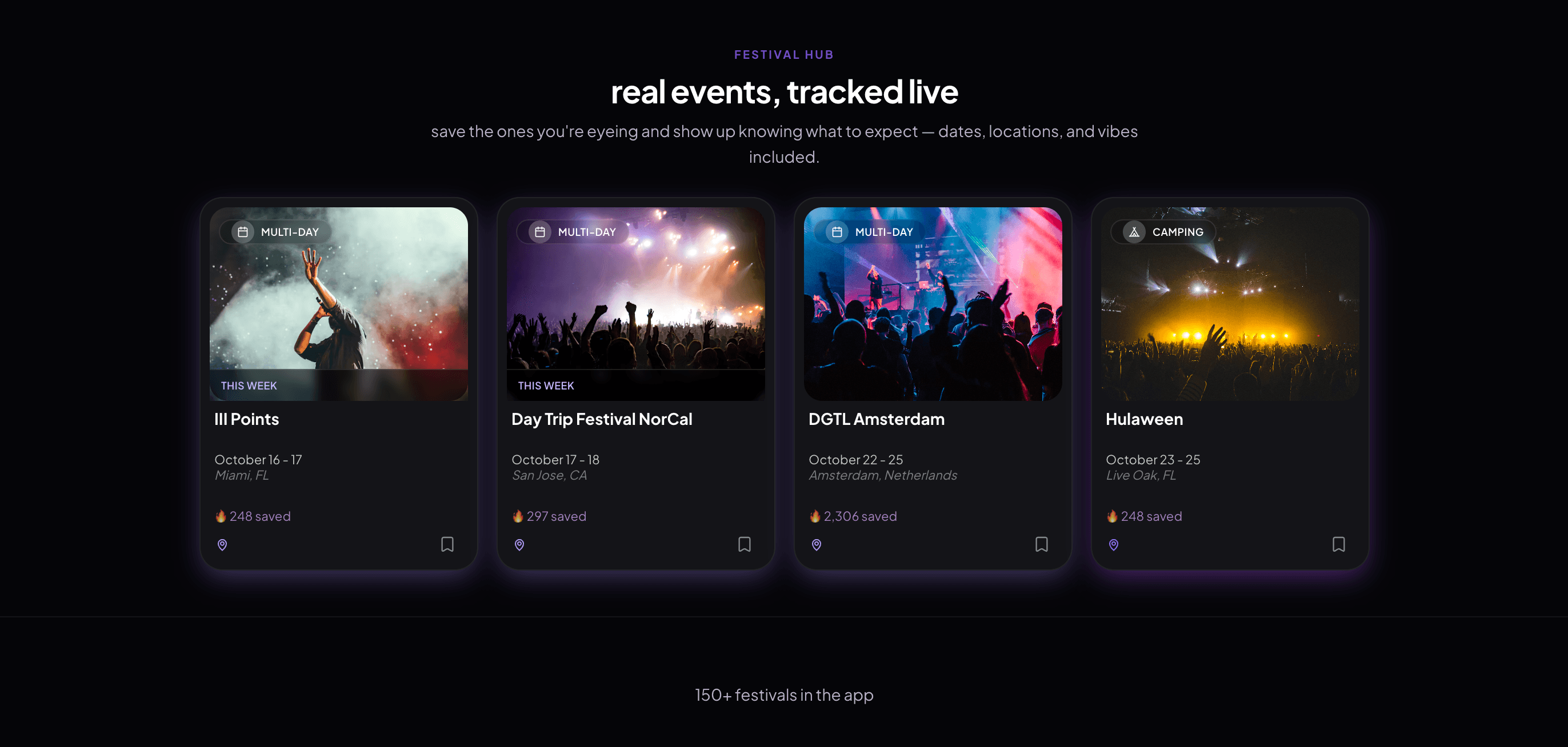
Task: Click the flame icon beside 2,306 saved
Action: coord(815,516)
